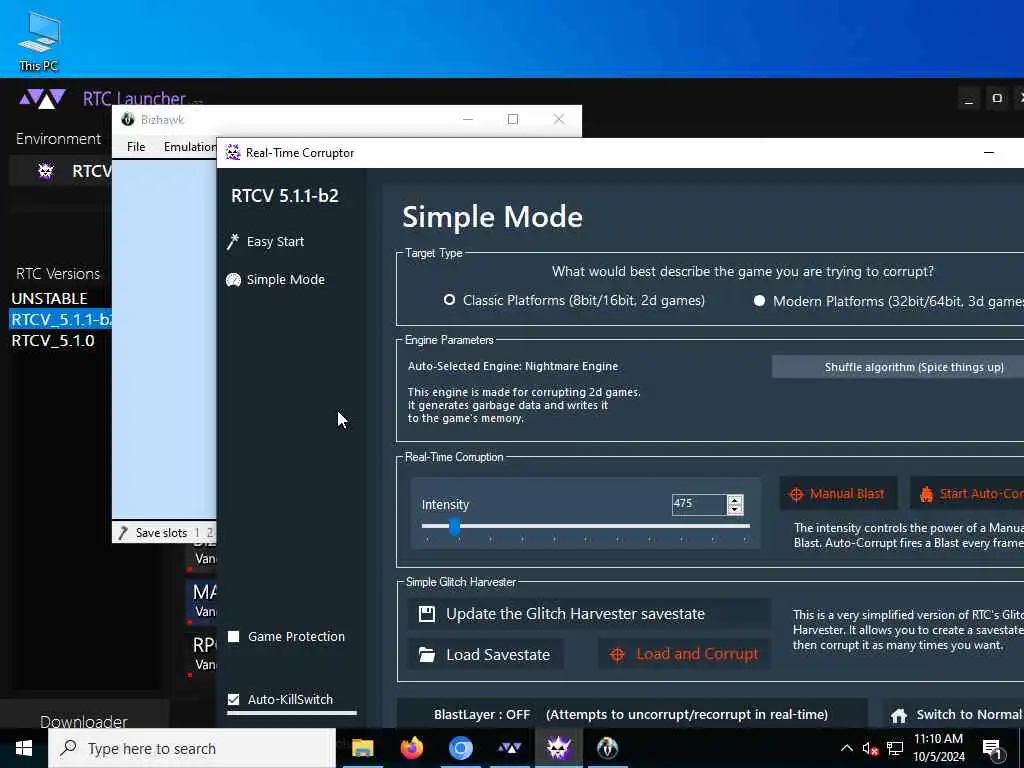Open the Windows Start menu

pos(24,748)
